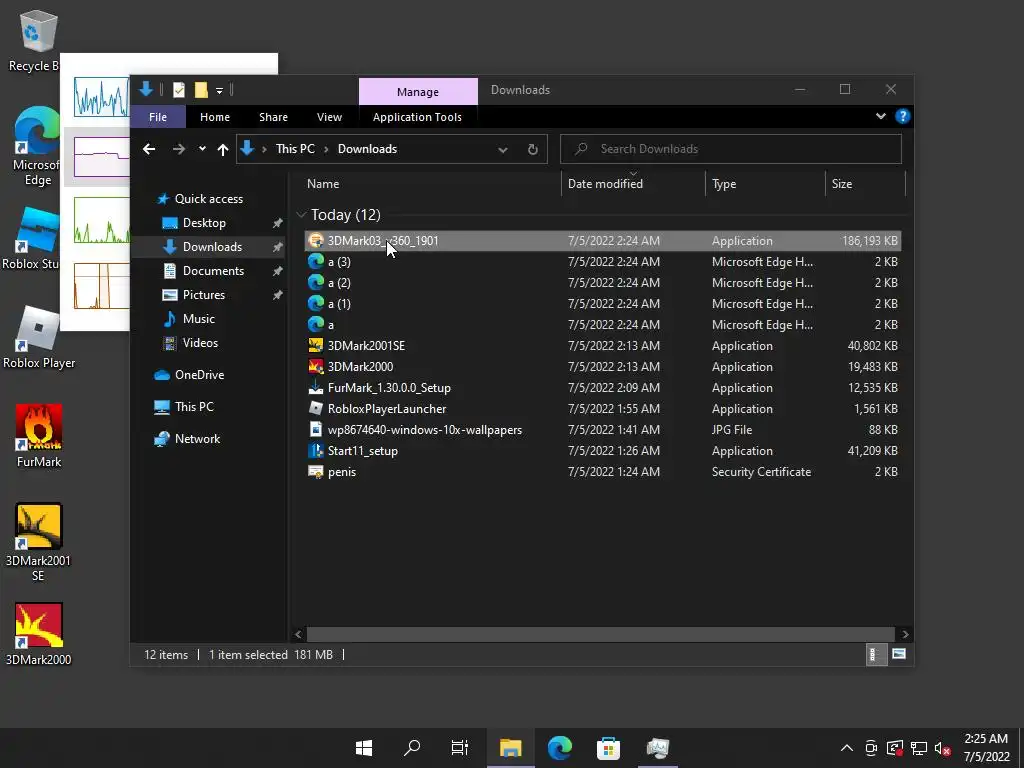Image resolution: width=1024 pixels, height=768 pixels.
Task: Open recent locations dropdown arrow
Action: (x=202, y=149)
